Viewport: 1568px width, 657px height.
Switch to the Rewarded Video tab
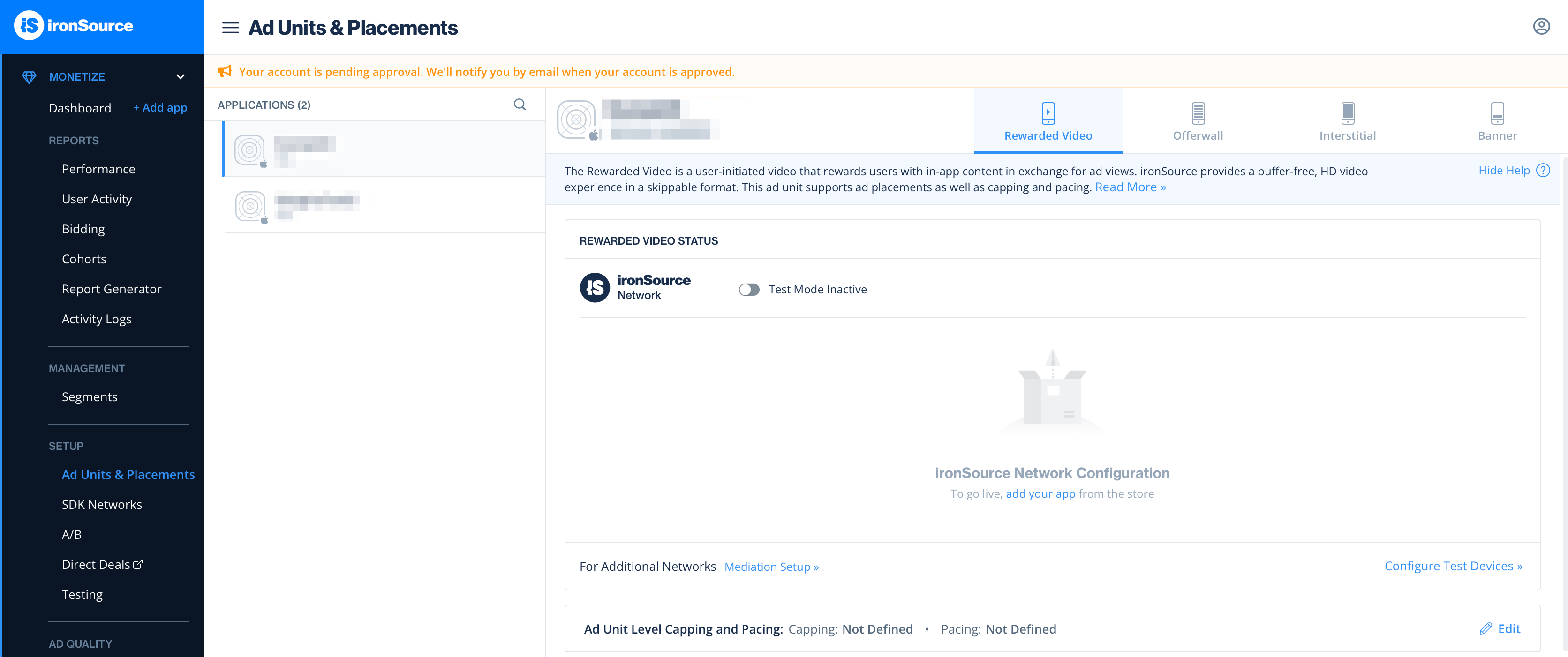click(1048, 122)
